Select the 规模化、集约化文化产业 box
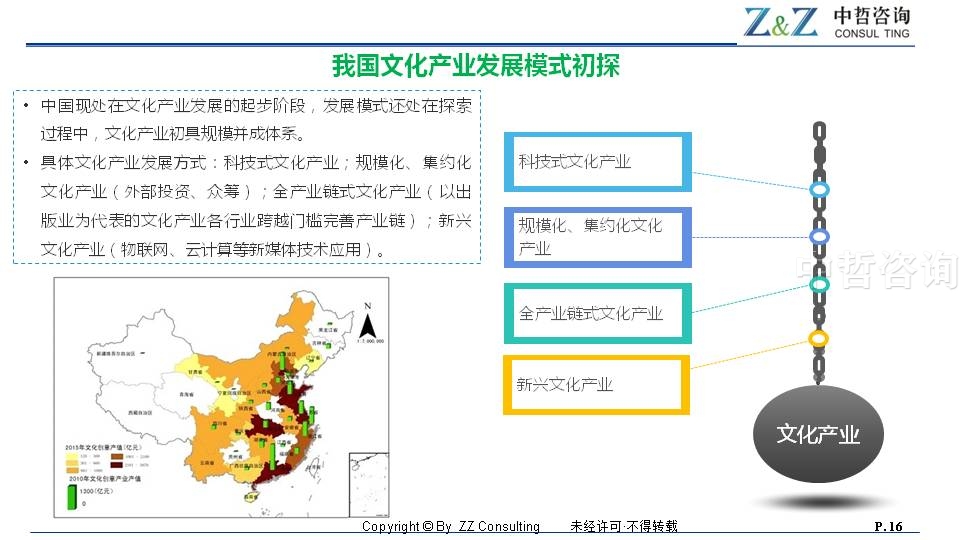Viewport: 960px width, 540px height. tap(597, 237)
